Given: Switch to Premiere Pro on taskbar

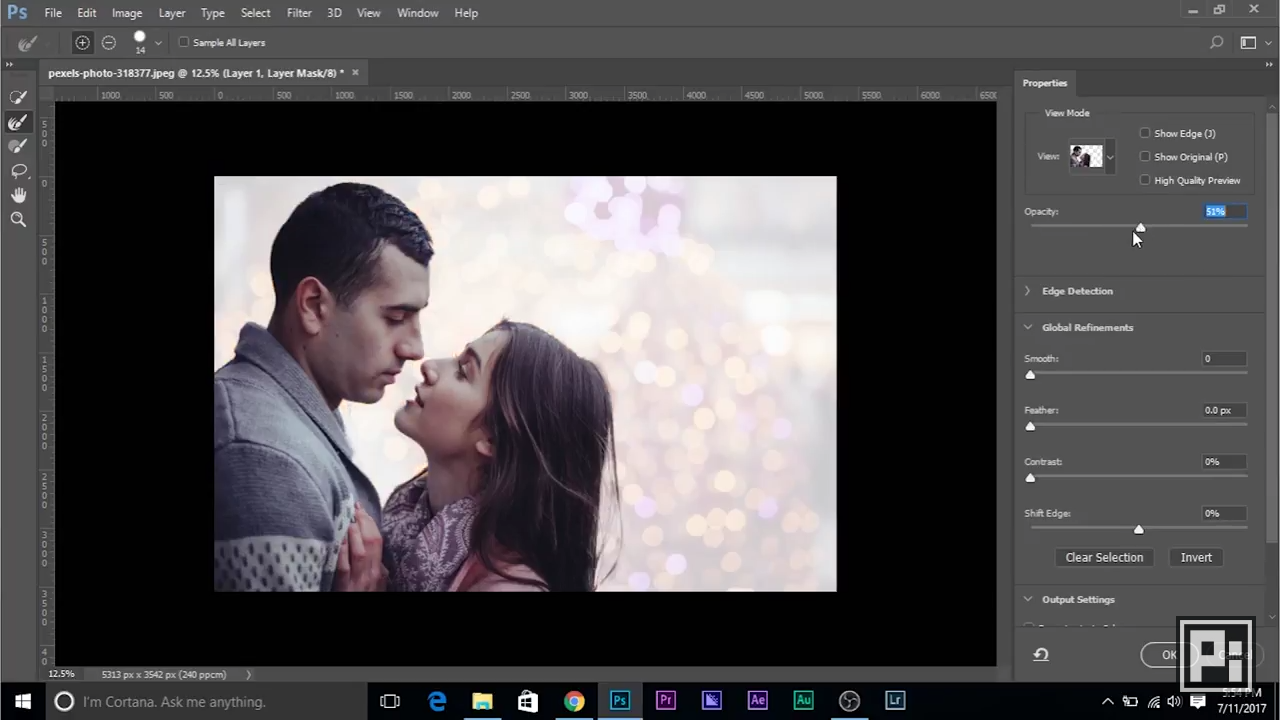Looking at the screenshot, I should point(665,701).
